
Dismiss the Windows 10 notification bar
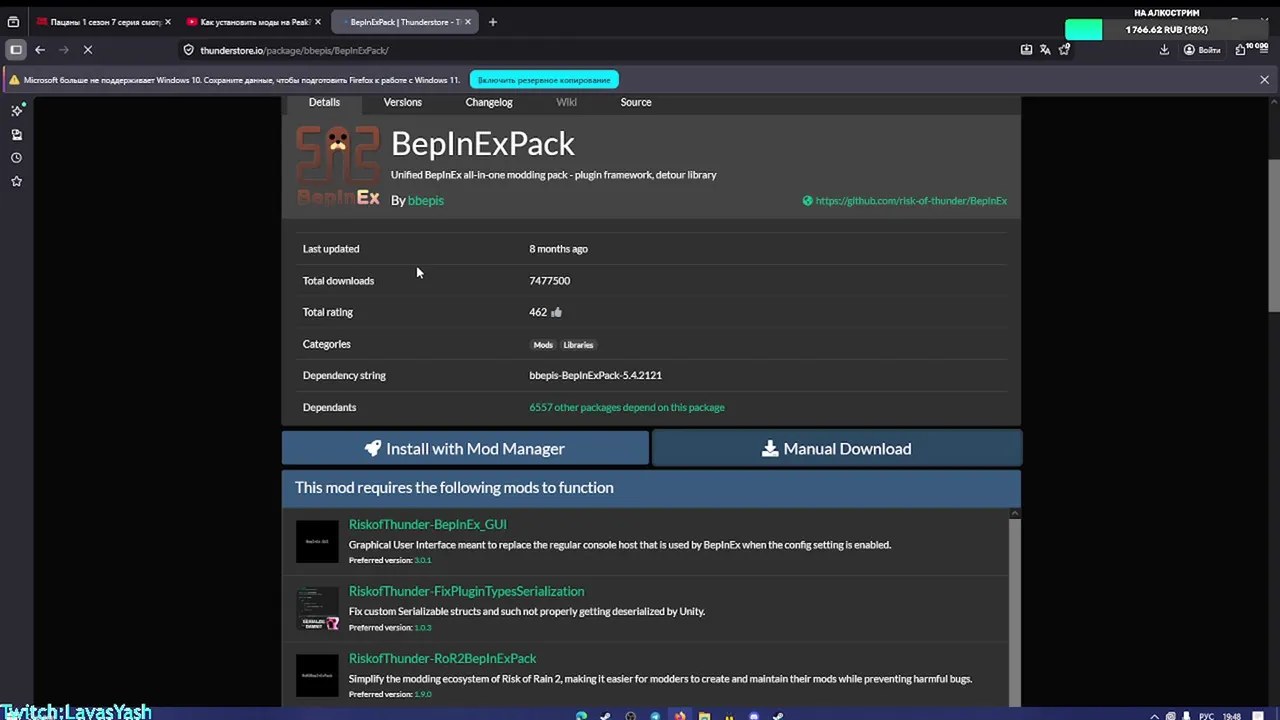click(x=1264, y=80)
